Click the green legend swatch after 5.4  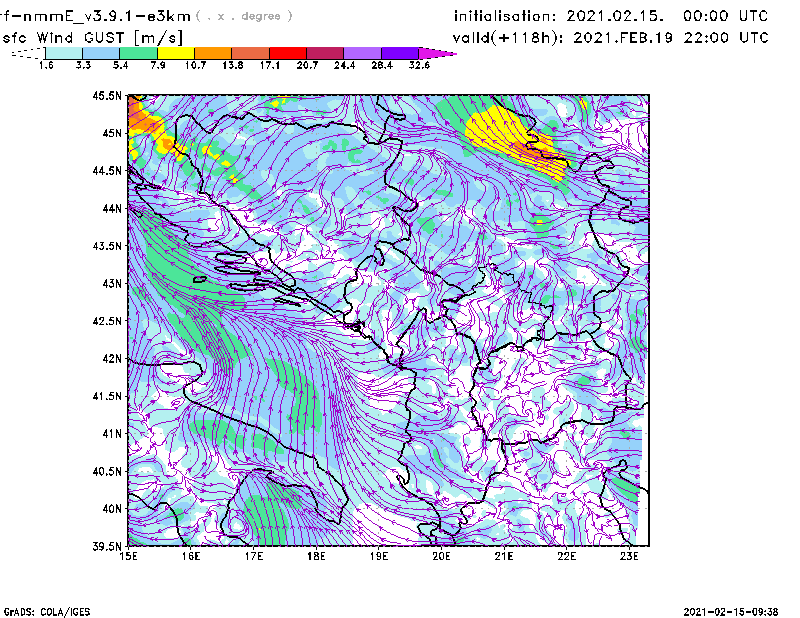coord(139,53)
